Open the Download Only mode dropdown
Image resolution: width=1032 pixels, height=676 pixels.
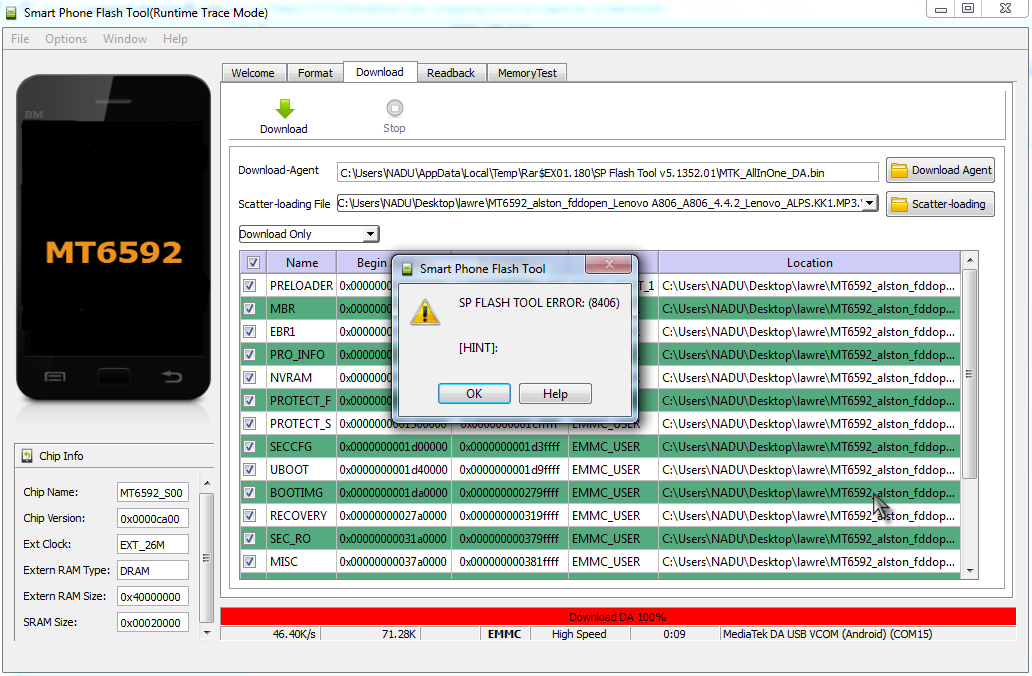coord(370,234)
